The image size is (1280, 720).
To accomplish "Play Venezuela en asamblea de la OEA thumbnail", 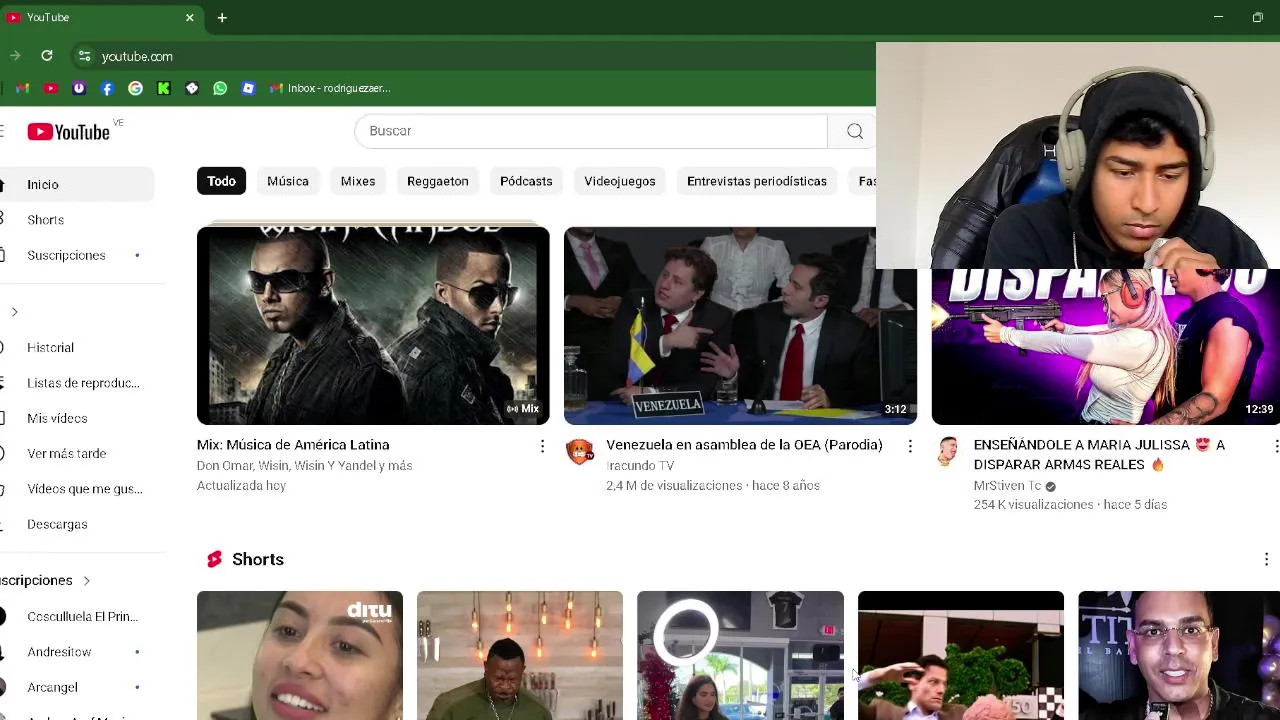I will (740, 326).
